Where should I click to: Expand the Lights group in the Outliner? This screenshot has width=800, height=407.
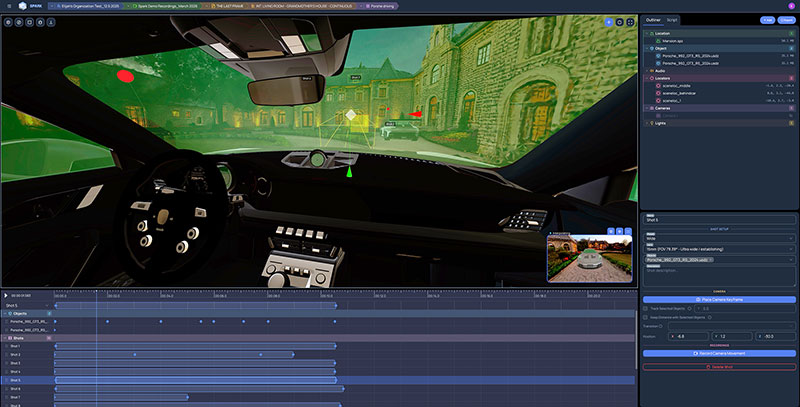(646, 123)
